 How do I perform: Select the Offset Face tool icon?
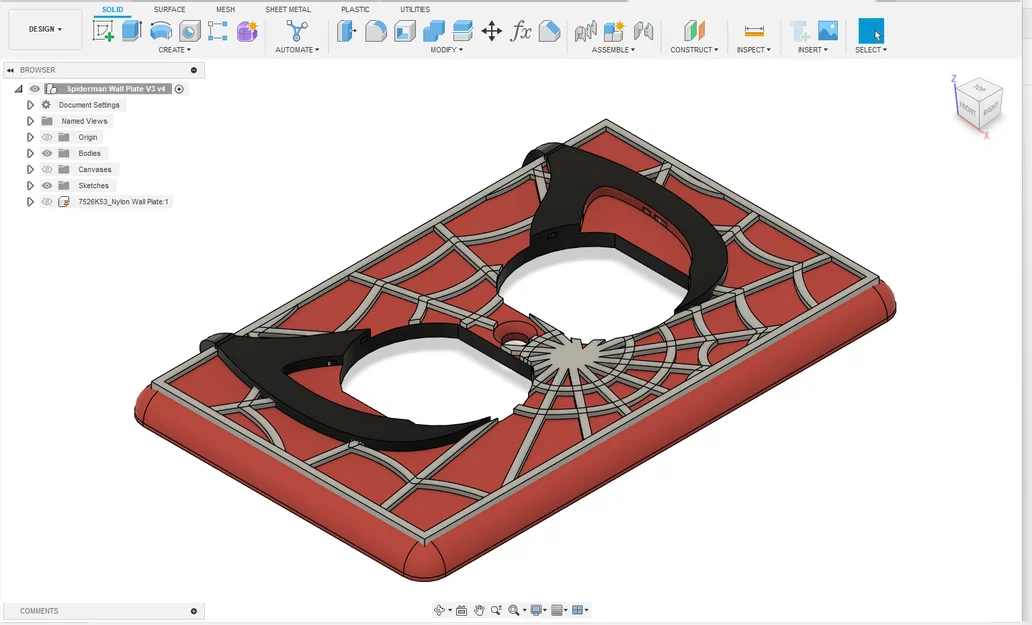coord(463,30)
